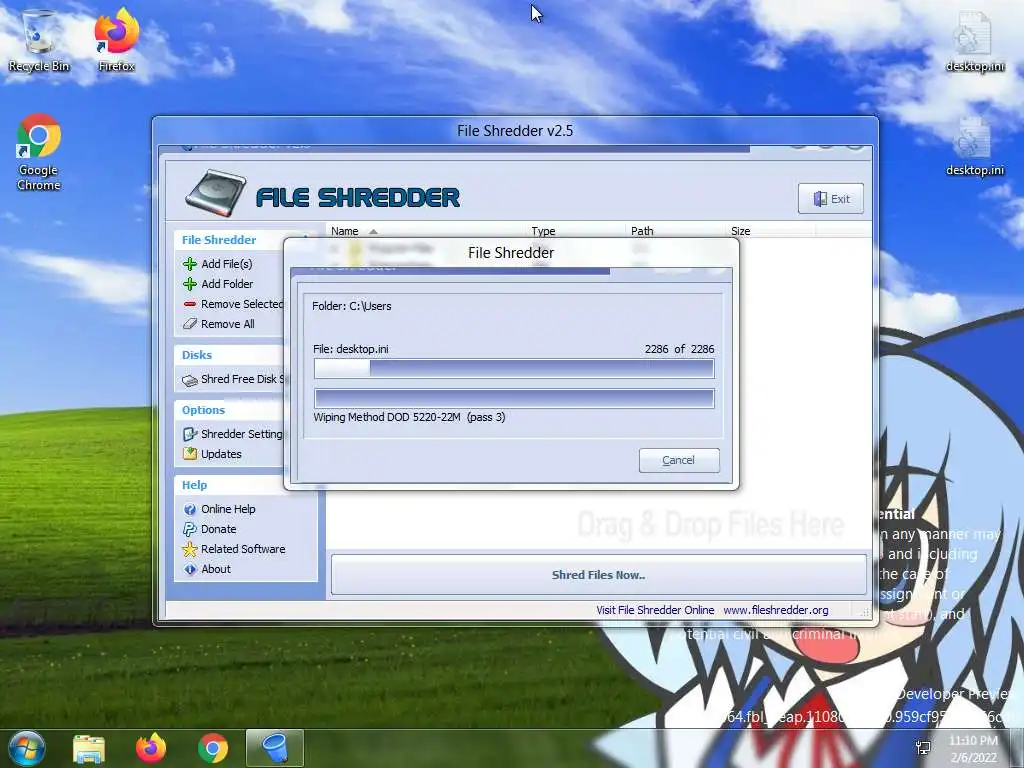Click the Online Help question mark icon
This screenshot has height=768, width=1024.
190,509
